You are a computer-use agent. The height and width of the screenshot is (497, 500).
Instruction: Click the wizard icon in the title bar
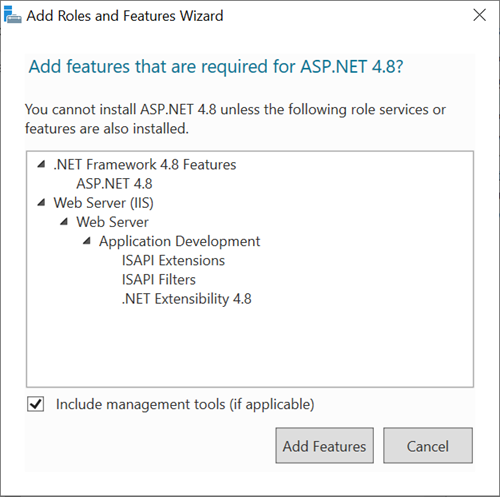click(x=13, y=15)
